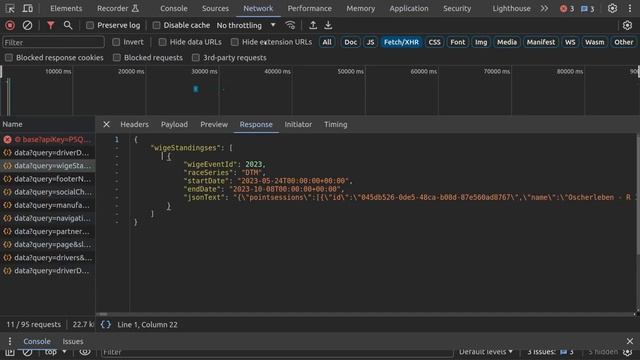Select the data?query=manufa request
Viewport: 640px width, 360px height.
pyautogui.click(x=47, y=205)
